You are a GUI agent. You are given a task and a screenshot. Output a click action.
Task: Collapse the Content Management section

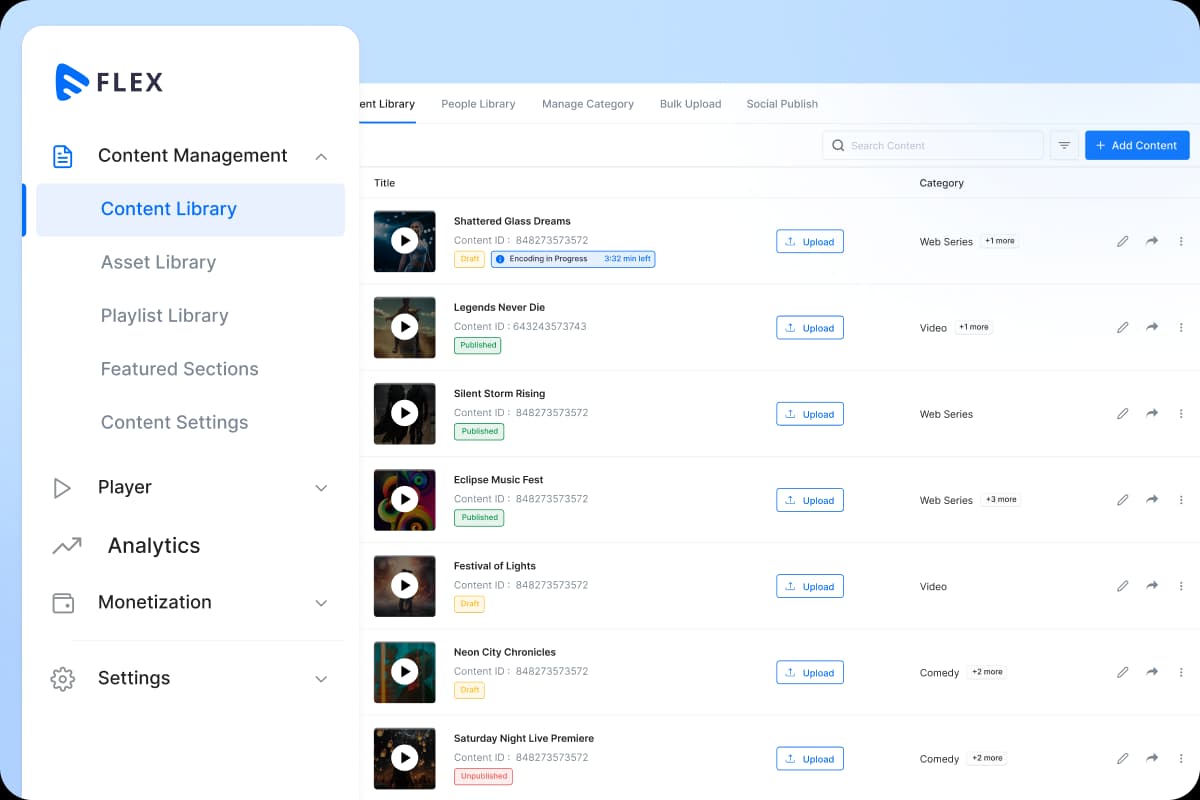[x=321, y=156]
